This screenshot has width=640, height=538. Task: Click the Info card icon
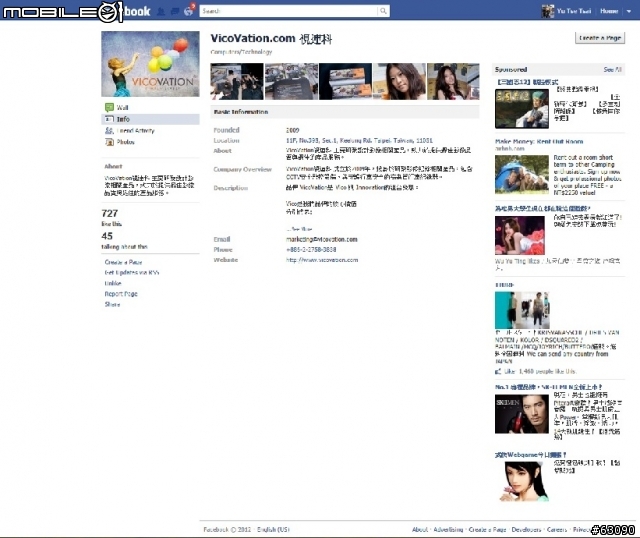pyautogui.click(x=109, y=119)
